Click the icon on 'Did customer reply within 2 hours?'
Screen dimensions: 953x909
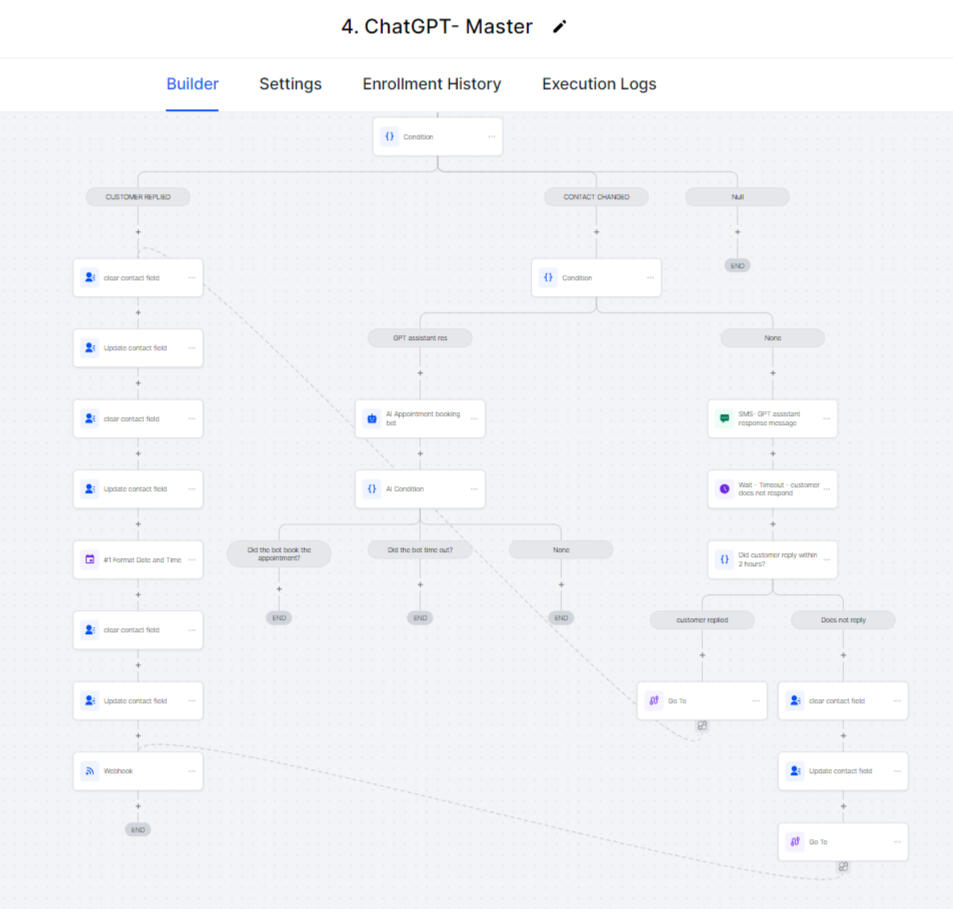[724, 559]
